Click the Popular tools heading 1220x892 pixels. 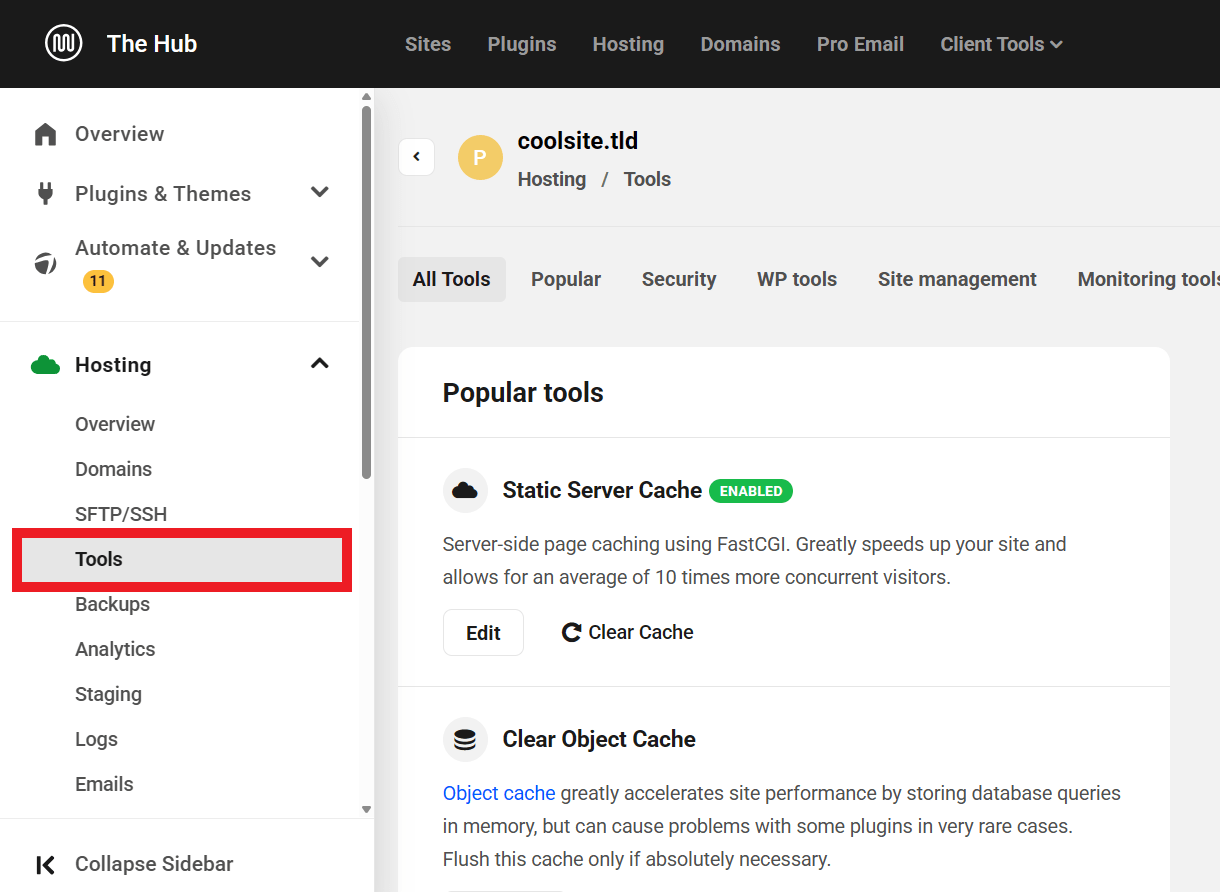pyautogui.click(x=523, y=393)
